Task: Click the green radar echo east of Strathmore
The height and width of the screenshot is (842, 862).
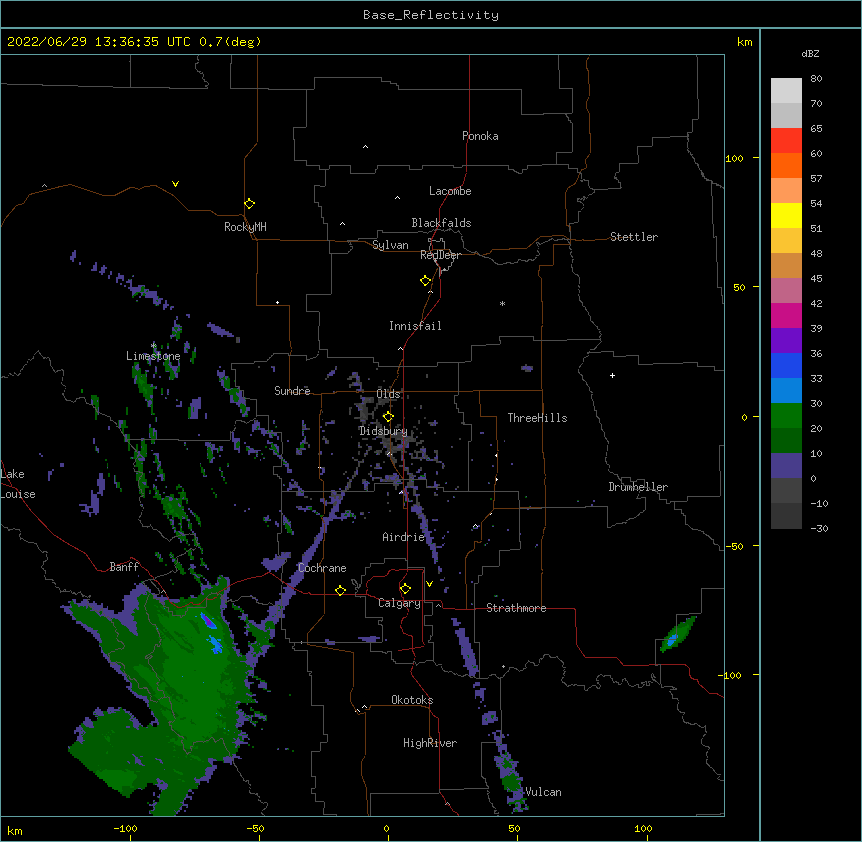Action: click(x=678, y=634)
